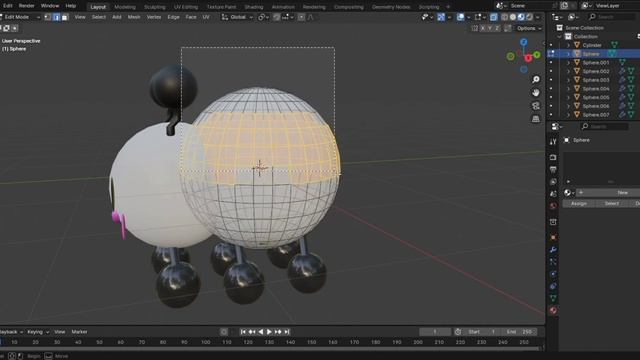Open the Object properties tab icon
The image size is (640, 360).
(x=553, y=237)
